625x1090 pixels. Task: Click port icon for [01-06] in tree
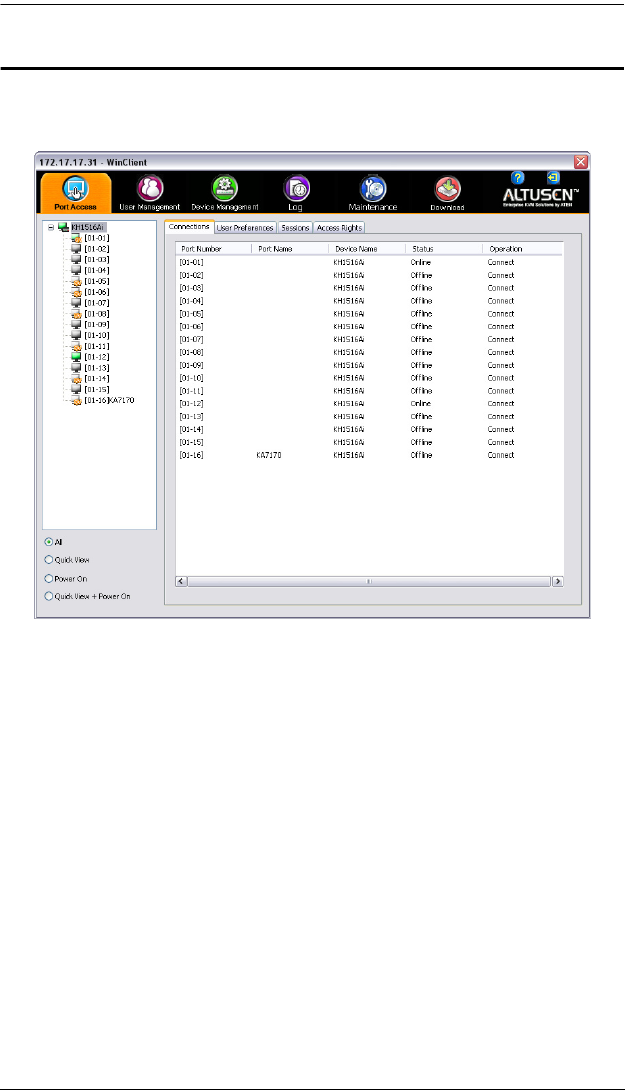pyautogui.click(x=76, y=293)
